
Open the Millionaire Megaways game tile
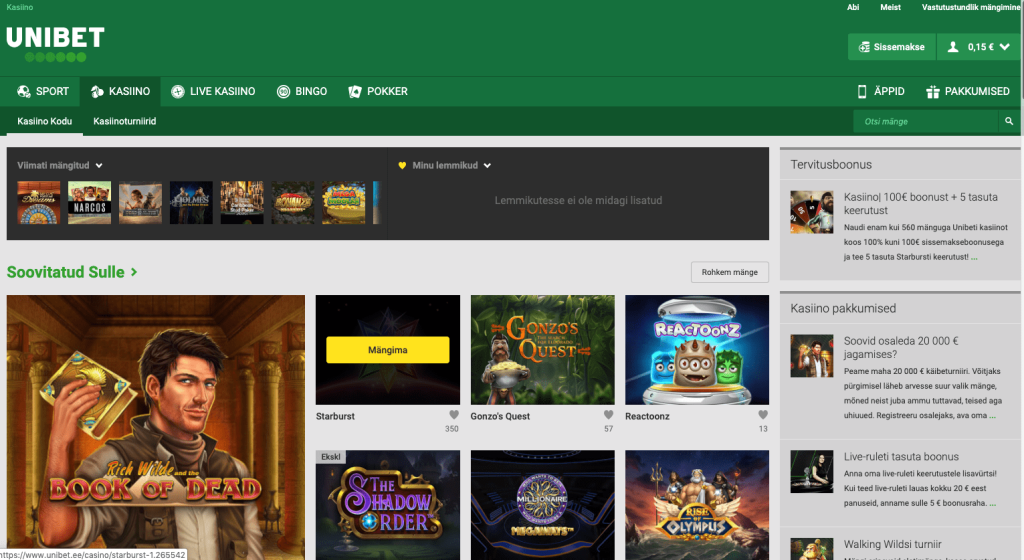(542, 505)
